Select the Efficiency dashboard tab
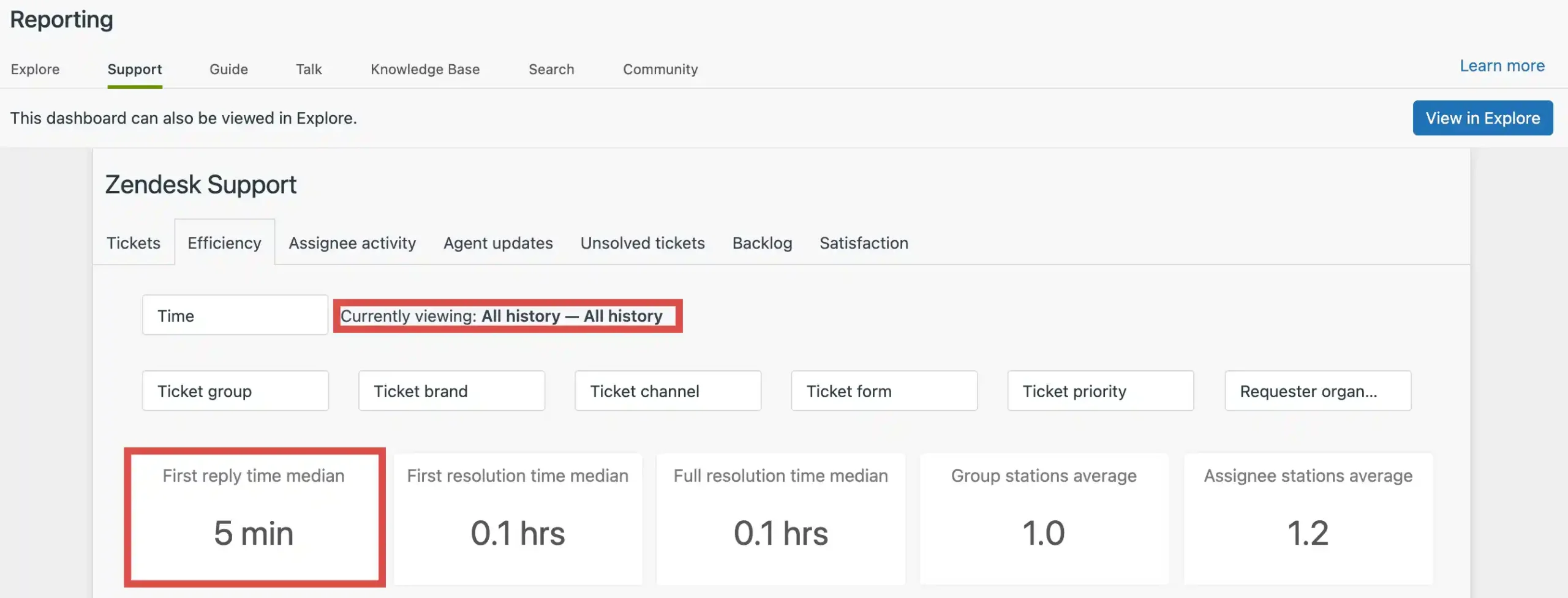Image resolution: width=1568 pixels, height=598 pixels. click(x=224, y=243)
